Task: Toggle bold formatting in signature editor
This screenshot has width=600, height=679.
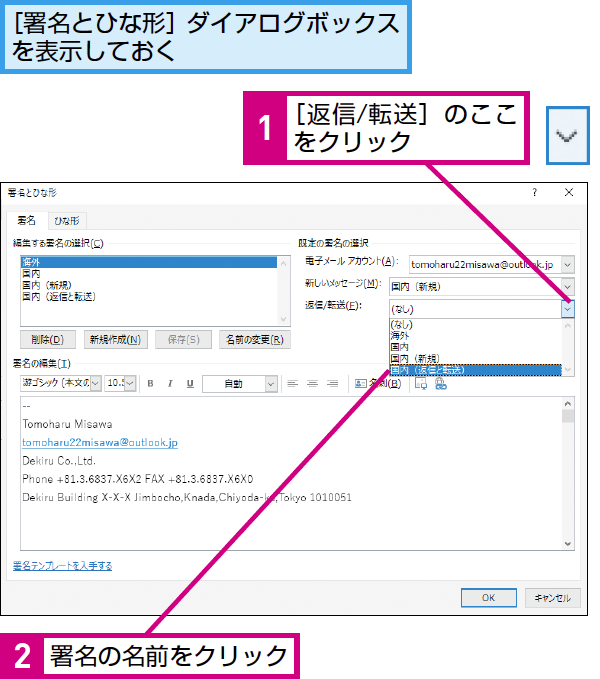Action: [x=150, y=384]
